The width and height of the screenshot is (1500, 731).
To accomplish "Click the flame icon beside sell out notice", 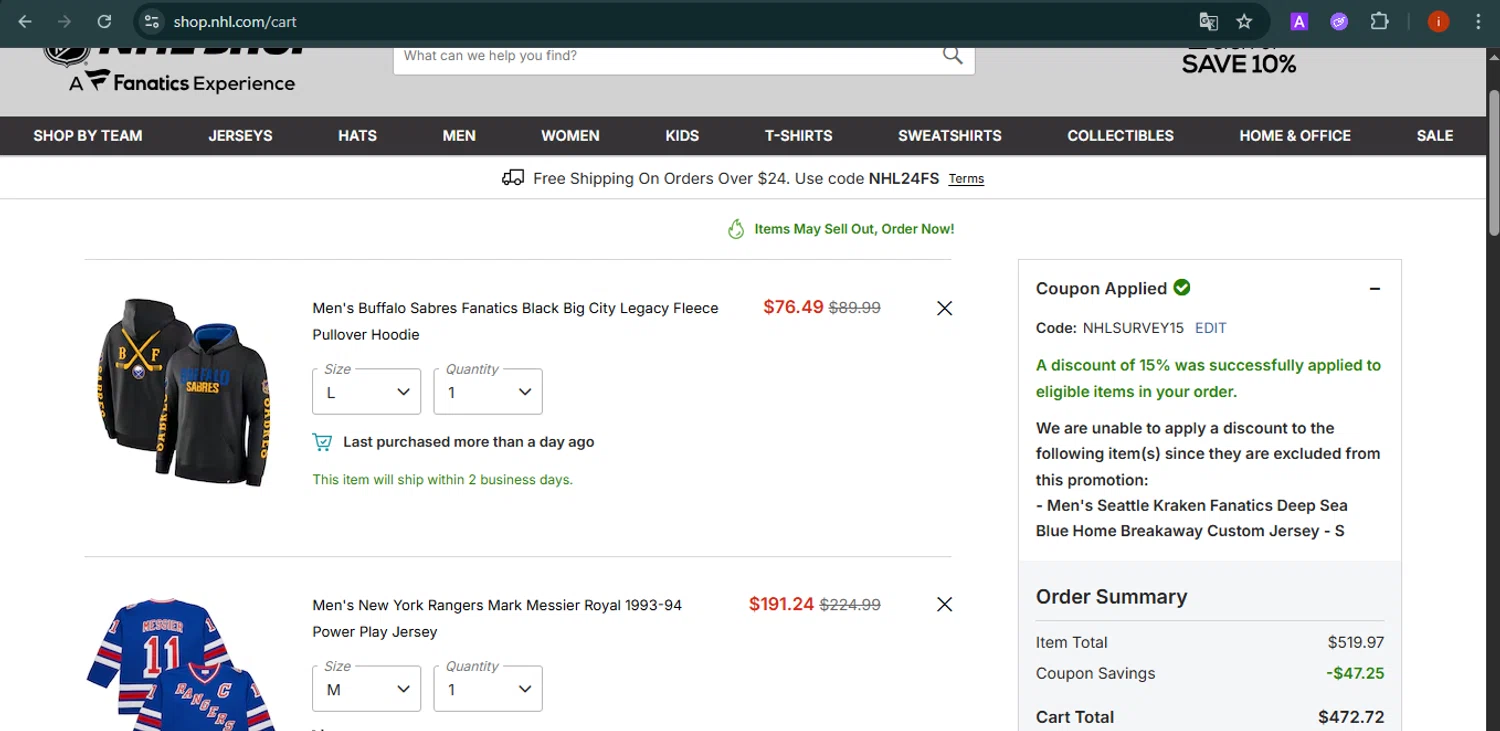I will pyautogui.click(x=736, y=229).
